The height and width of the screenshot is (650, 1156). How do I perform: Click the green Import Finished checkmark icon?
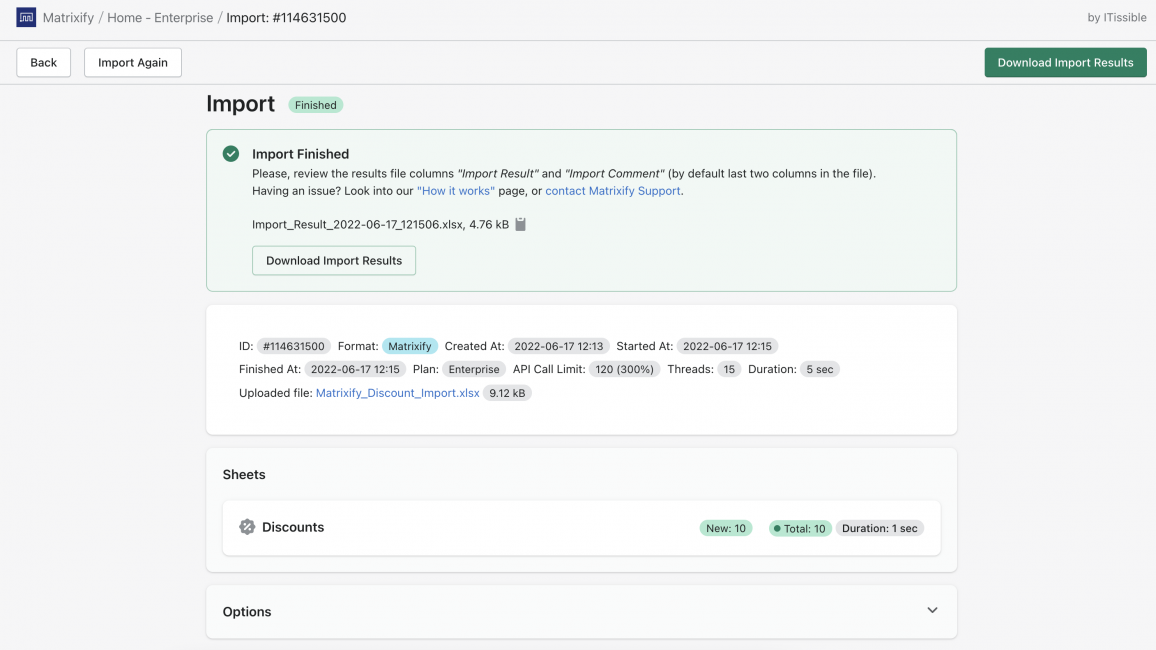click(x=231, y=153)
